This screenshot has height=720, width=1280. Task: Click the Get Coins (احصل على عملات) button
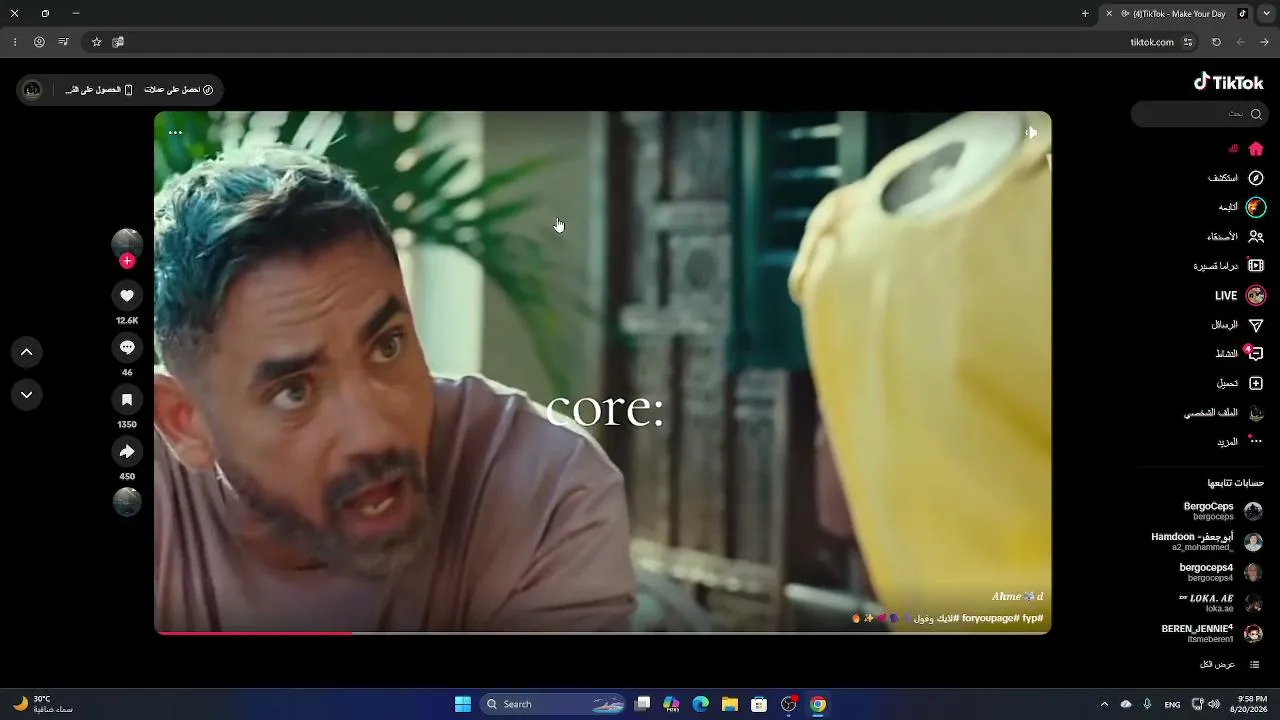(x=179, y=90)
